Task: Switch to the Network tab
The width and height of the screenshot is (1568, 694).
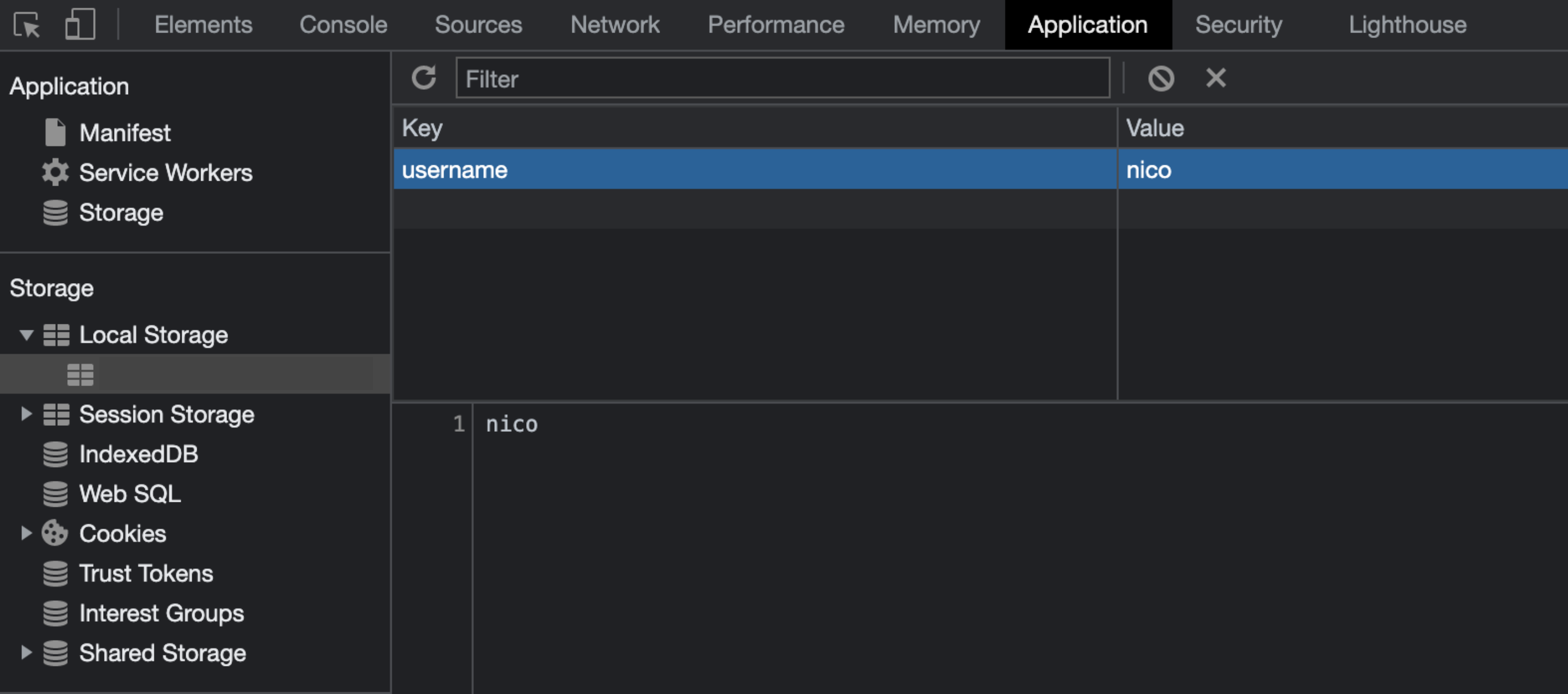Action: (x=614, y=24)
